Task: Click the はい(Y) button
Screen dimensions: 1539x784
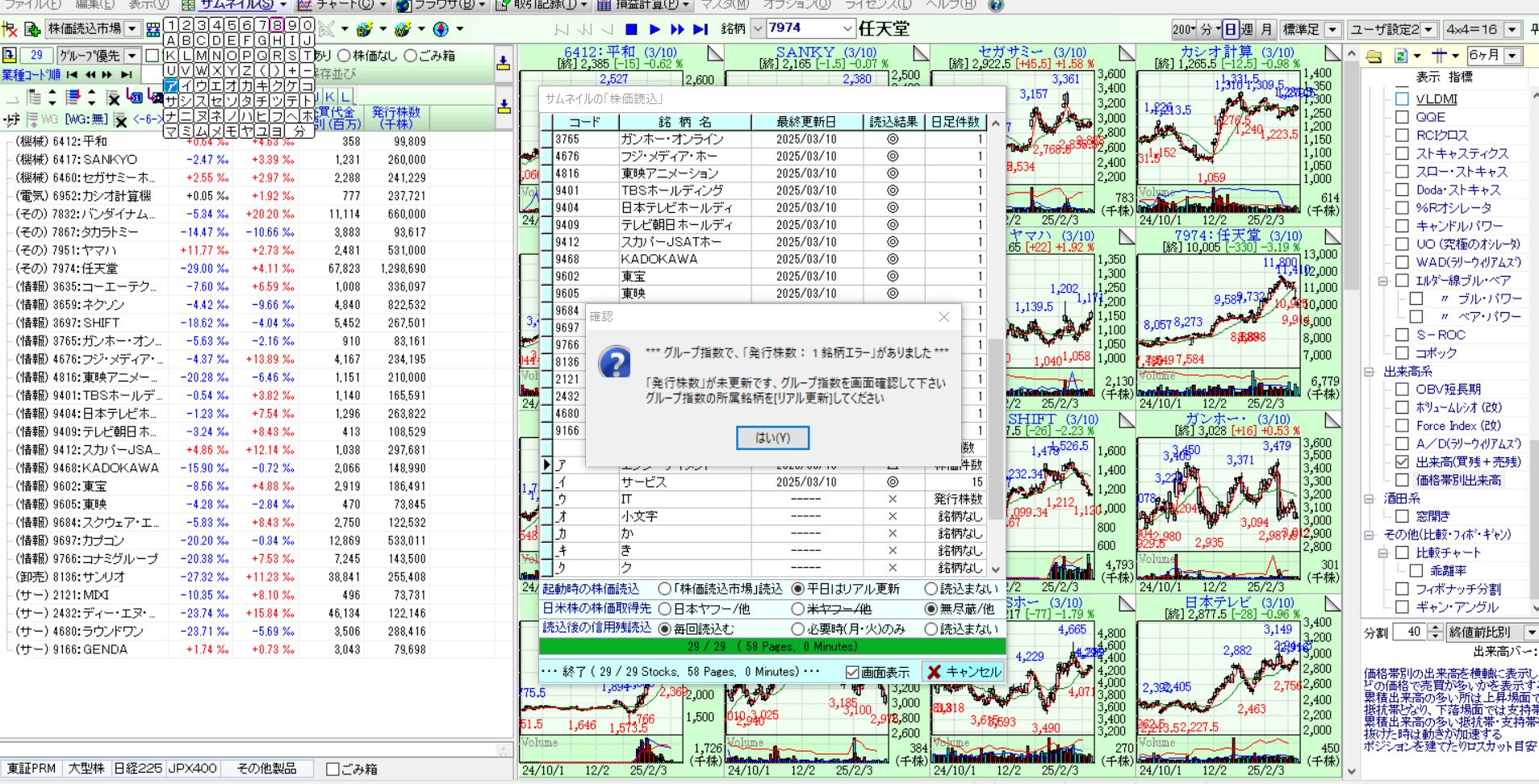Action: (x=772, y=438)
